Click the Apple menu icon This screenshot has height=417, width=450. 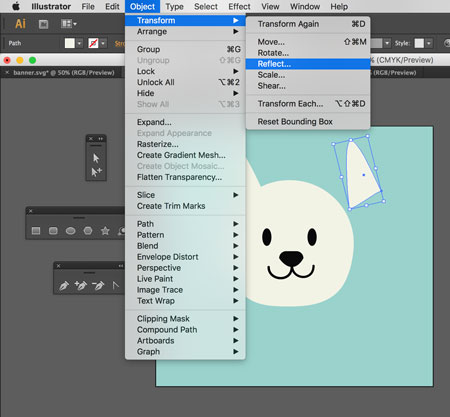click(16, 6)
